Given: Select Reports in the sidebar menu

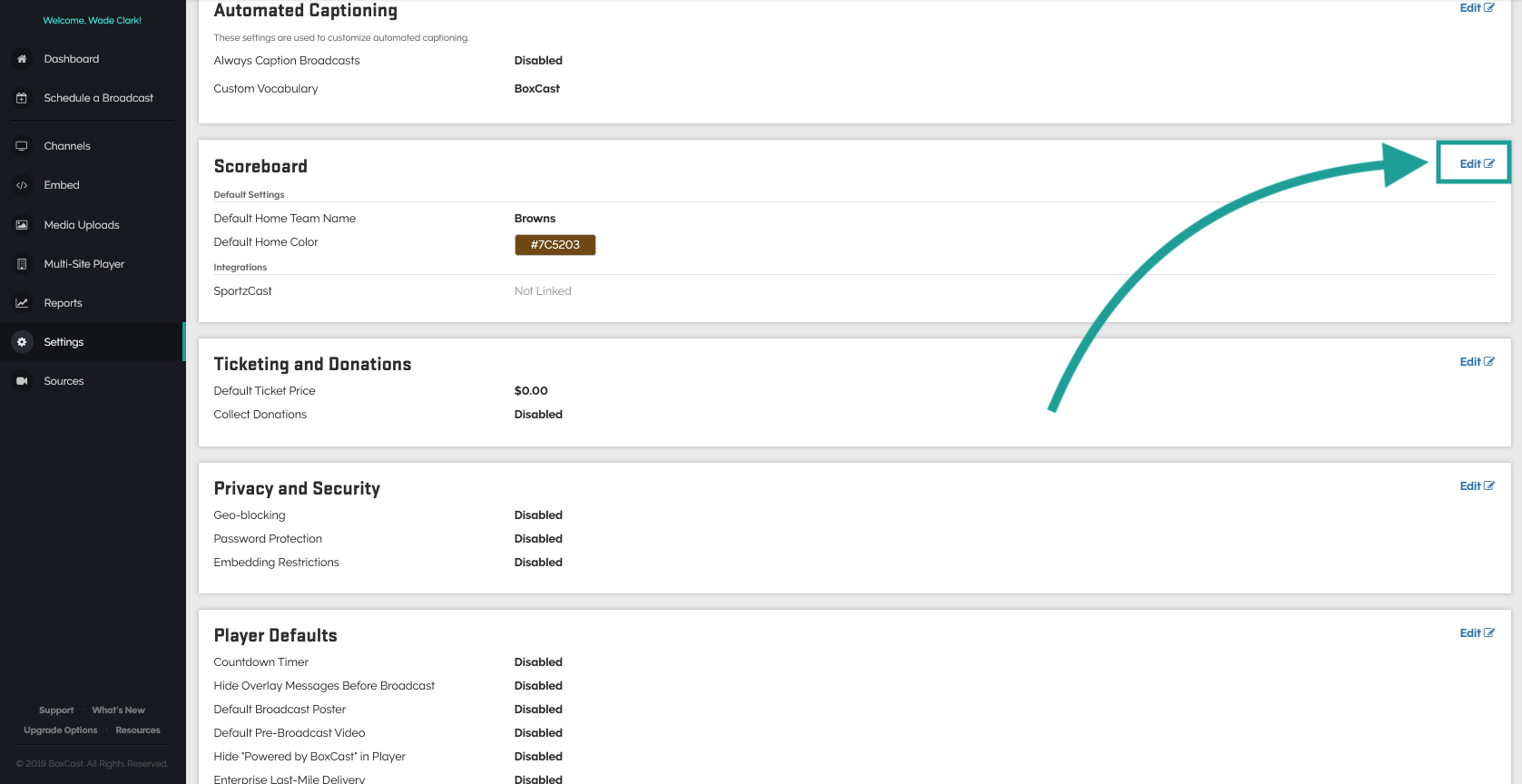Looking at the screenshot, I should click(64, 303).
